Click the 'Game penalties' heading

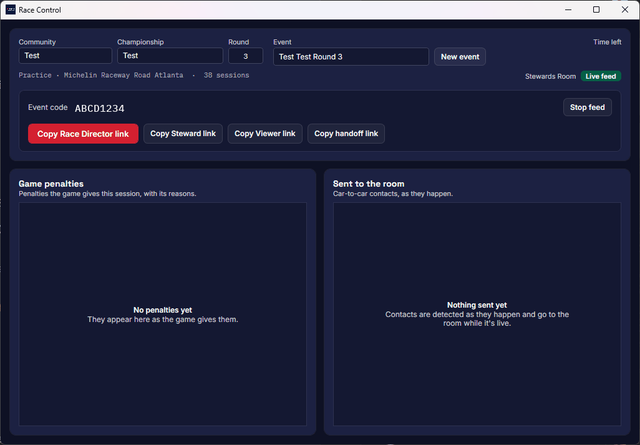pos(51,184)
